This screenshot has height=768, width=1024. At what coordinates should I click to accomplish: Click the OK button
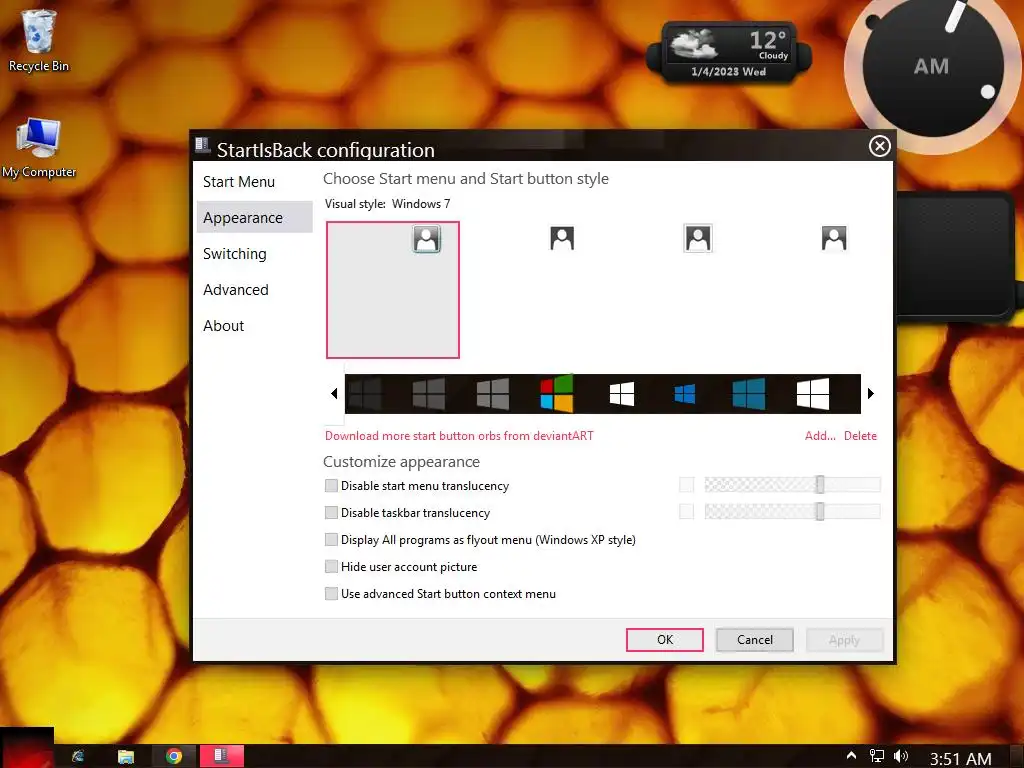pyautogui.click(x=665, y=640)
